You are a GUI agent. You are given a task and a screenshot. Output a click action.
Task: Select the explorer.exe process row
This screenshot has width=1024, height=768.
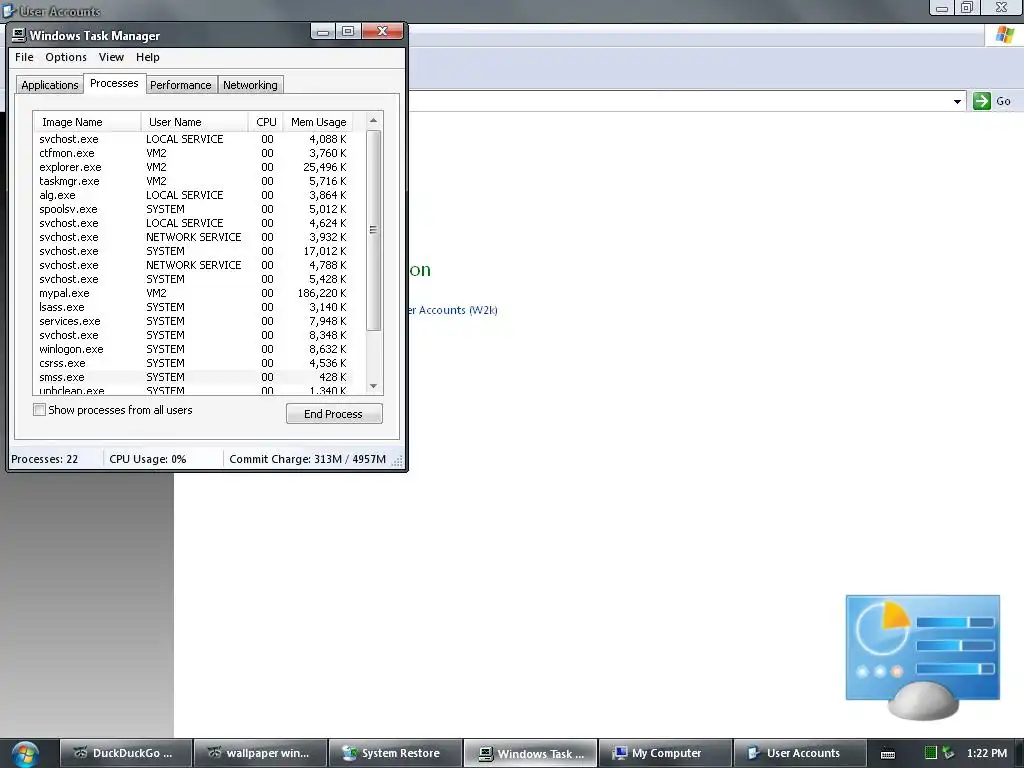pyautogui.click(x=193, y=167)
